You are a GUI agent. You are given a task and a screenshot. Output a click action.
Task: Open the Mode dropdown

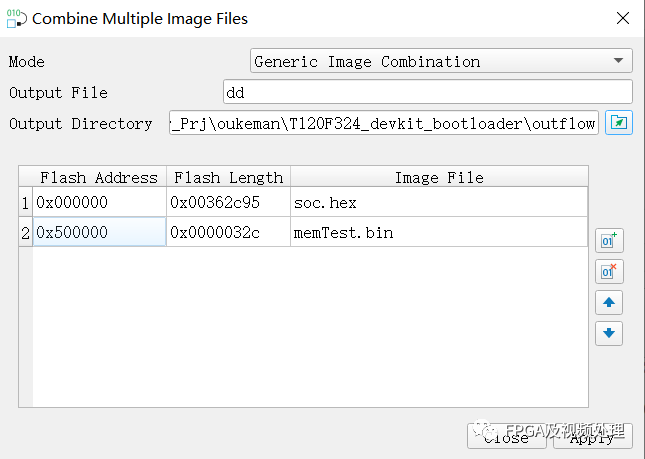pos(440,61)
